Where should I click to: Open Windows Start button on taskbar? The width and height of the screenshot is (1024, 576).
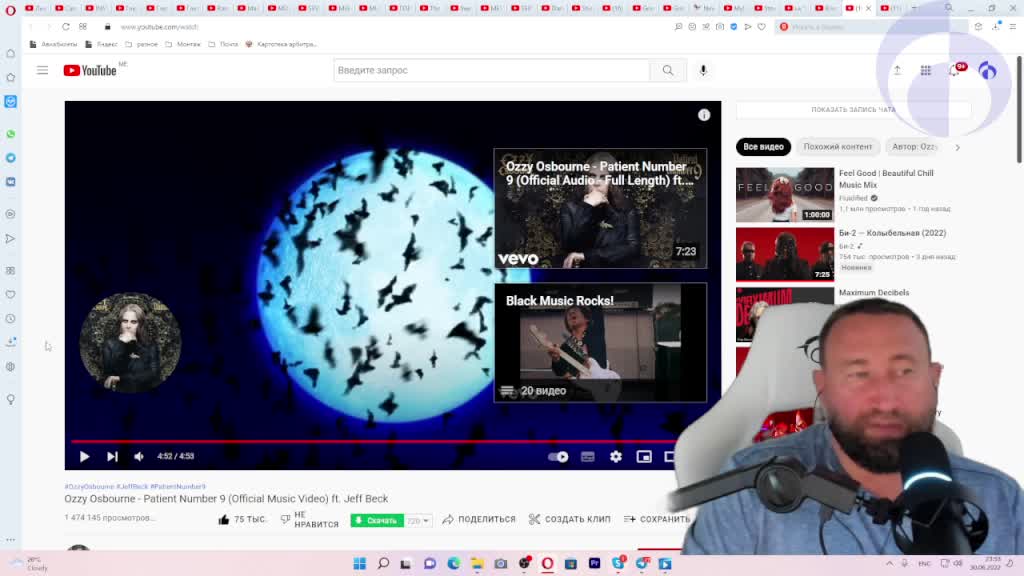click(x=359, y=564)
